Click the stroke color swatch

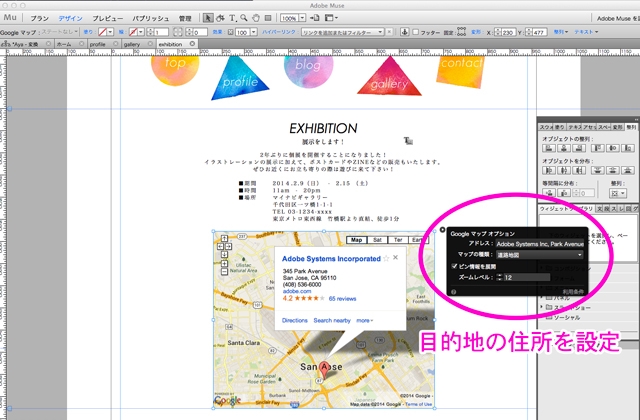pyautogui.click(x=133, y=32)
